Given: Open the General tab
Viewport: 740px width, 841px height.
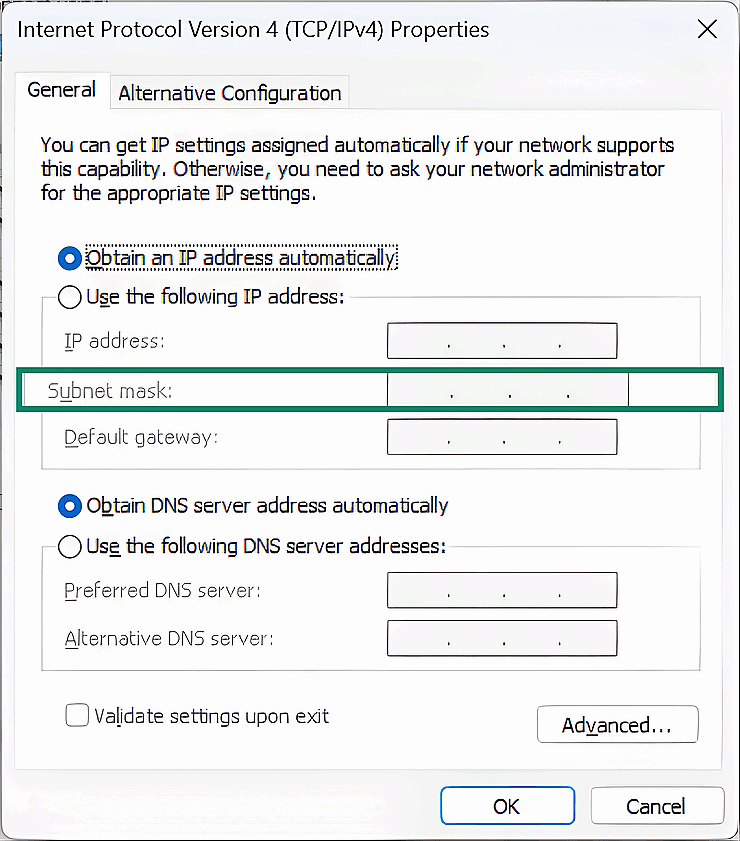Looking at the screenshot, I should click(62, 89).
